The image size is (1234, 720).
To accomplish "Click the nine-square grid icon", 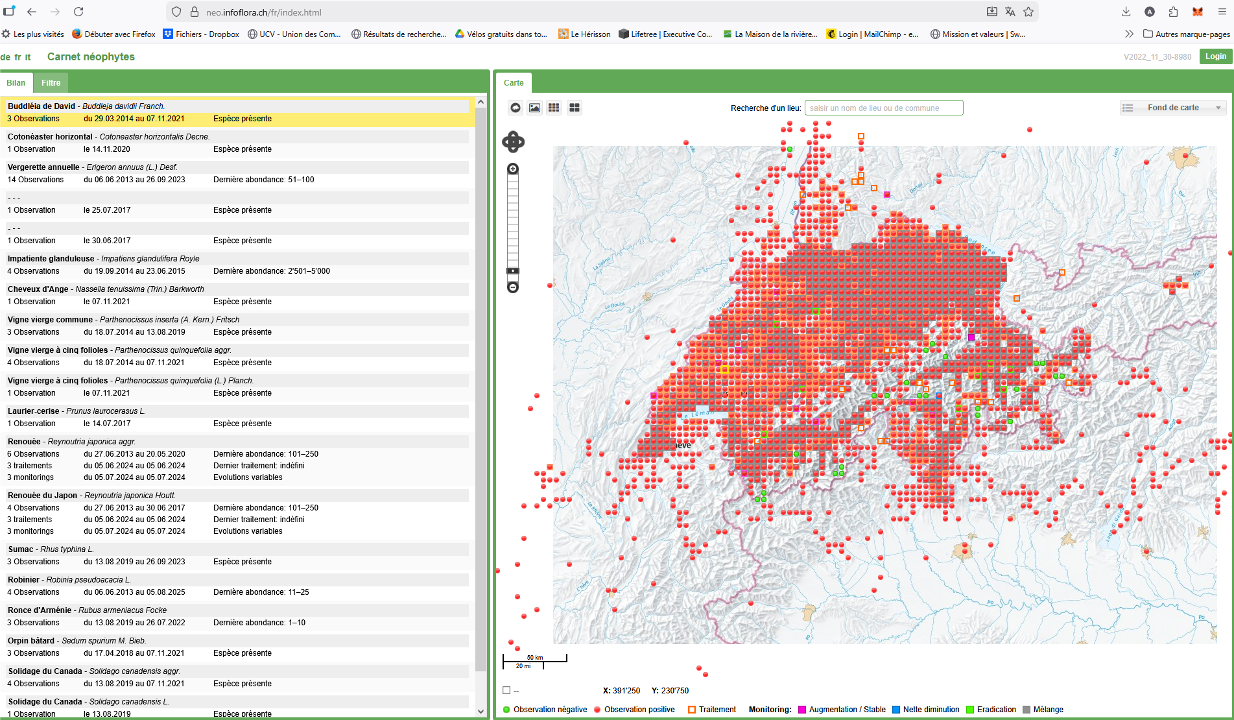I will click(x=554, y=108).
